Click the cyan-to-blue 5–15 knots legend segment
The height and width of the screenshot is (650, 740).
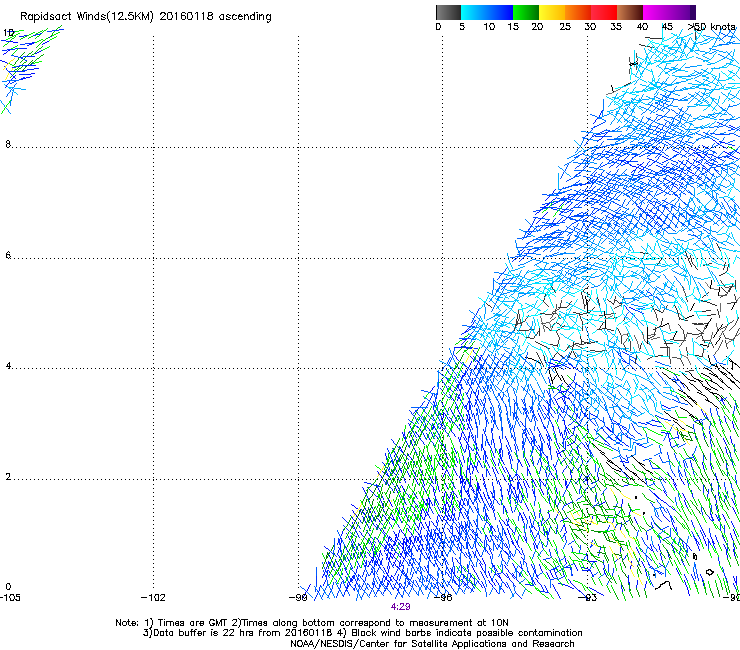pyautogui.click(x=487, y=12)
